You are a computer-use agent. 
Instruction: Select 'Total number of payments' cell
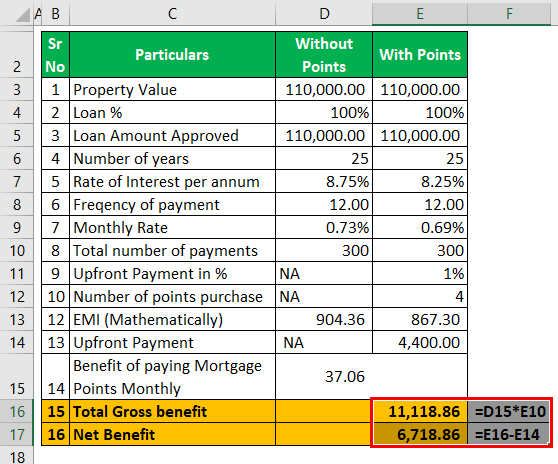click(173, 251)
